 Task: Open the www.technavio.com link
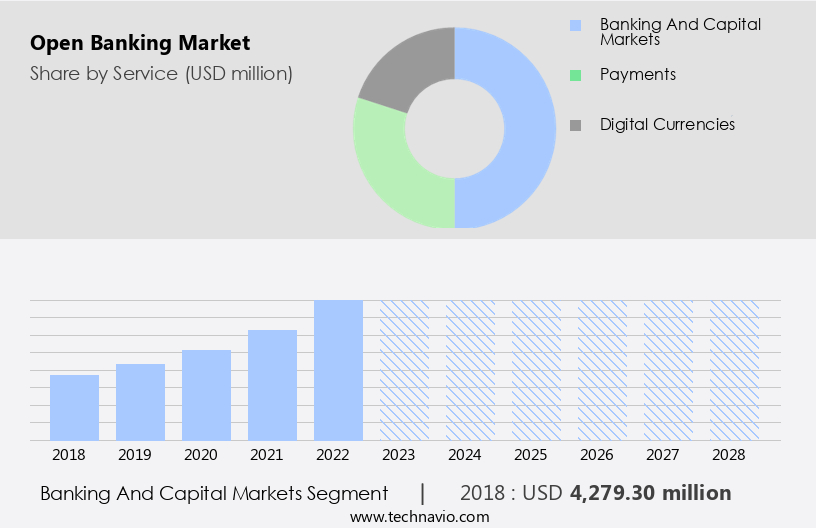pos(419,517)
